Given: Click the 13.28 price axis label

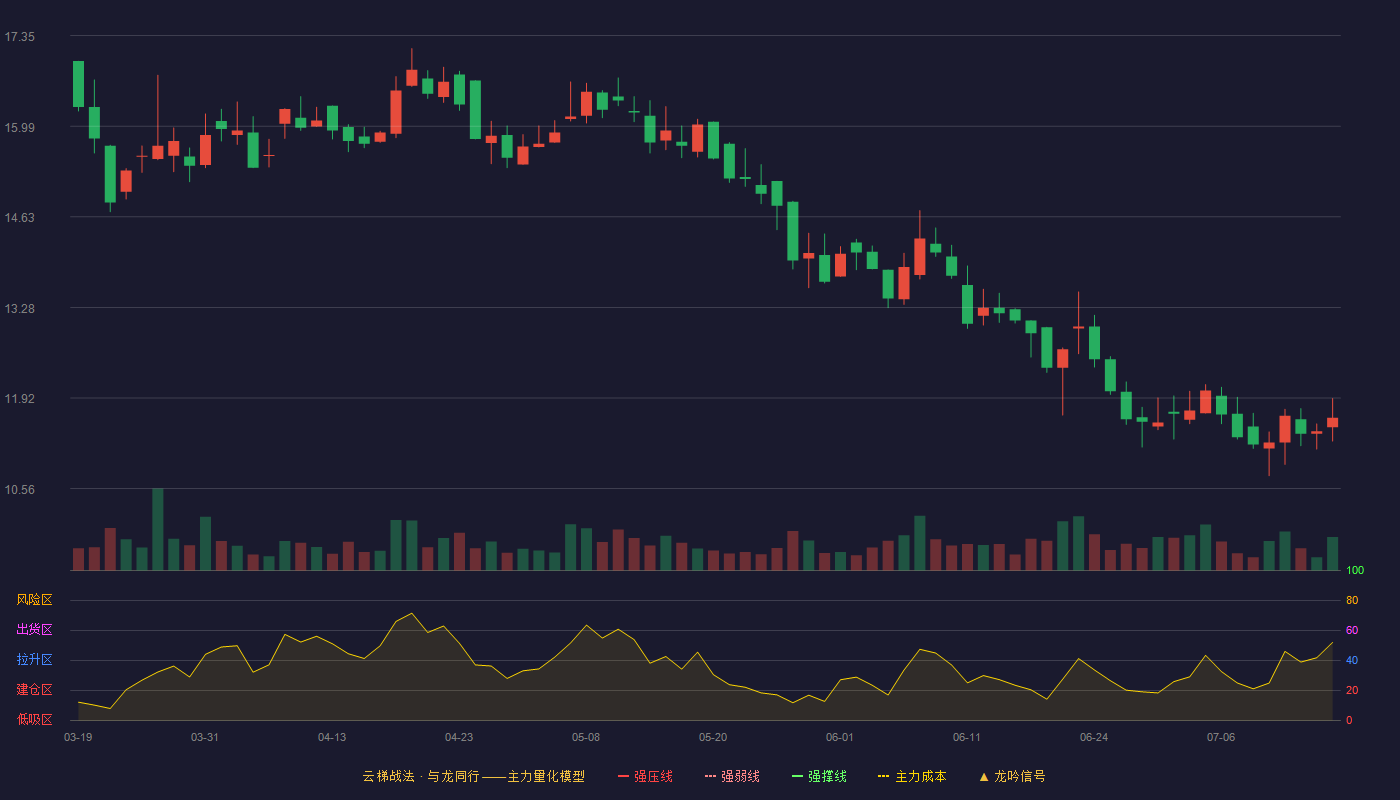Looking at the screenshot, I should tap(20, 308).
